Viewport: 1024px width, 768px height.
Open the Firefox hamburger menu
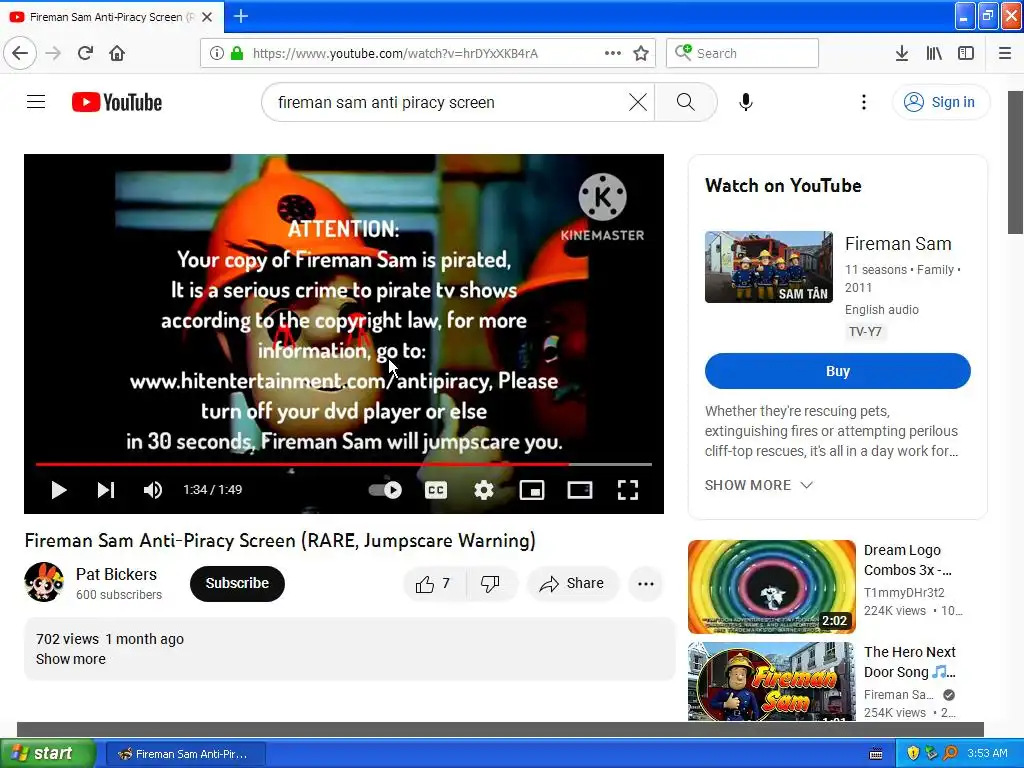point(1005,53)
